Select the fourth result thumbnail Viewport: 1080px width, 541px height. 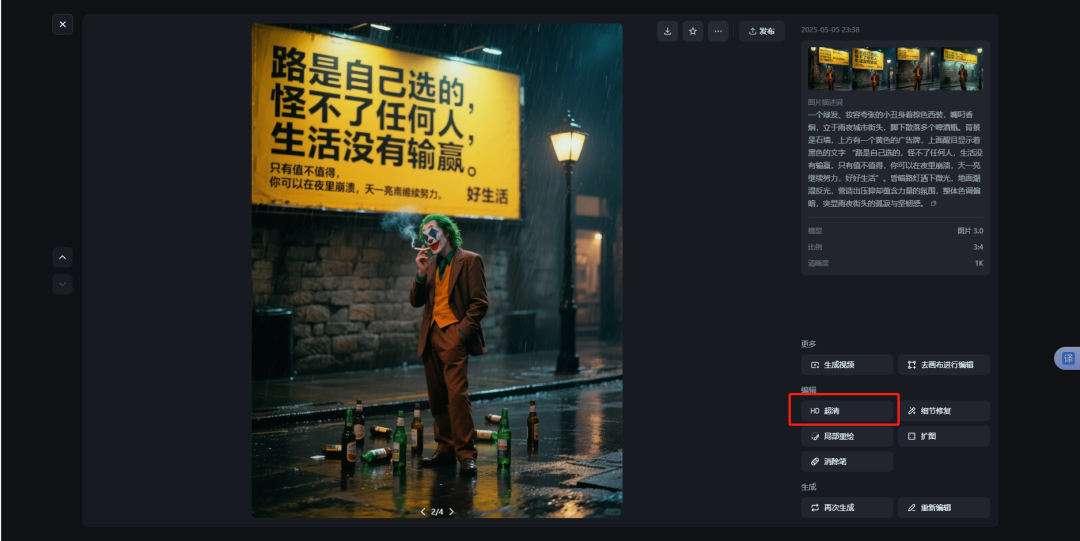pyautogui.click(x=962, y=68)
